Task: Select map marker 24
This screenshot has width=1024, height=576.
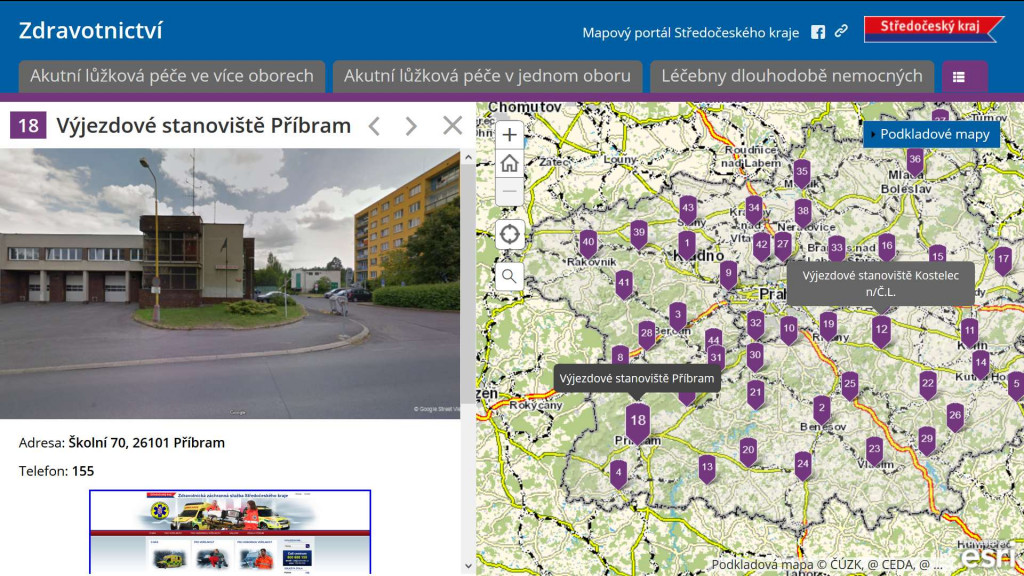Action: point(803,466)
